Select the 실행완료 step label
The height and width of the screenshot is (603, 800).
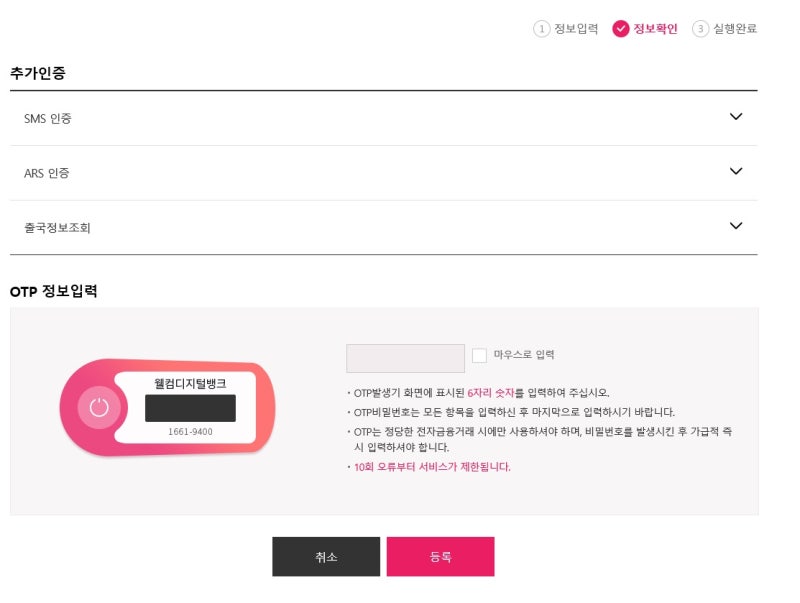735,29
